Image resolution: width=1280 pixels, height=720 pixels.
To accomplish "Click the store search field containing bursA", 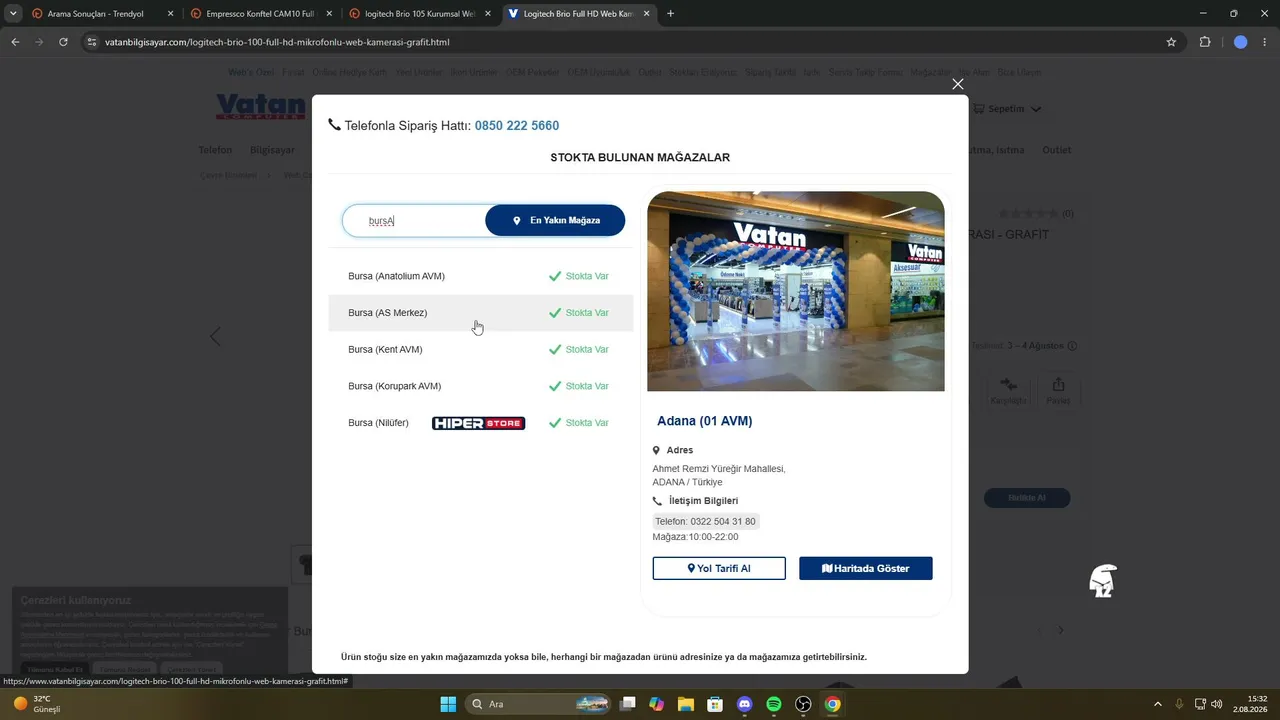I will click(414, 220).
